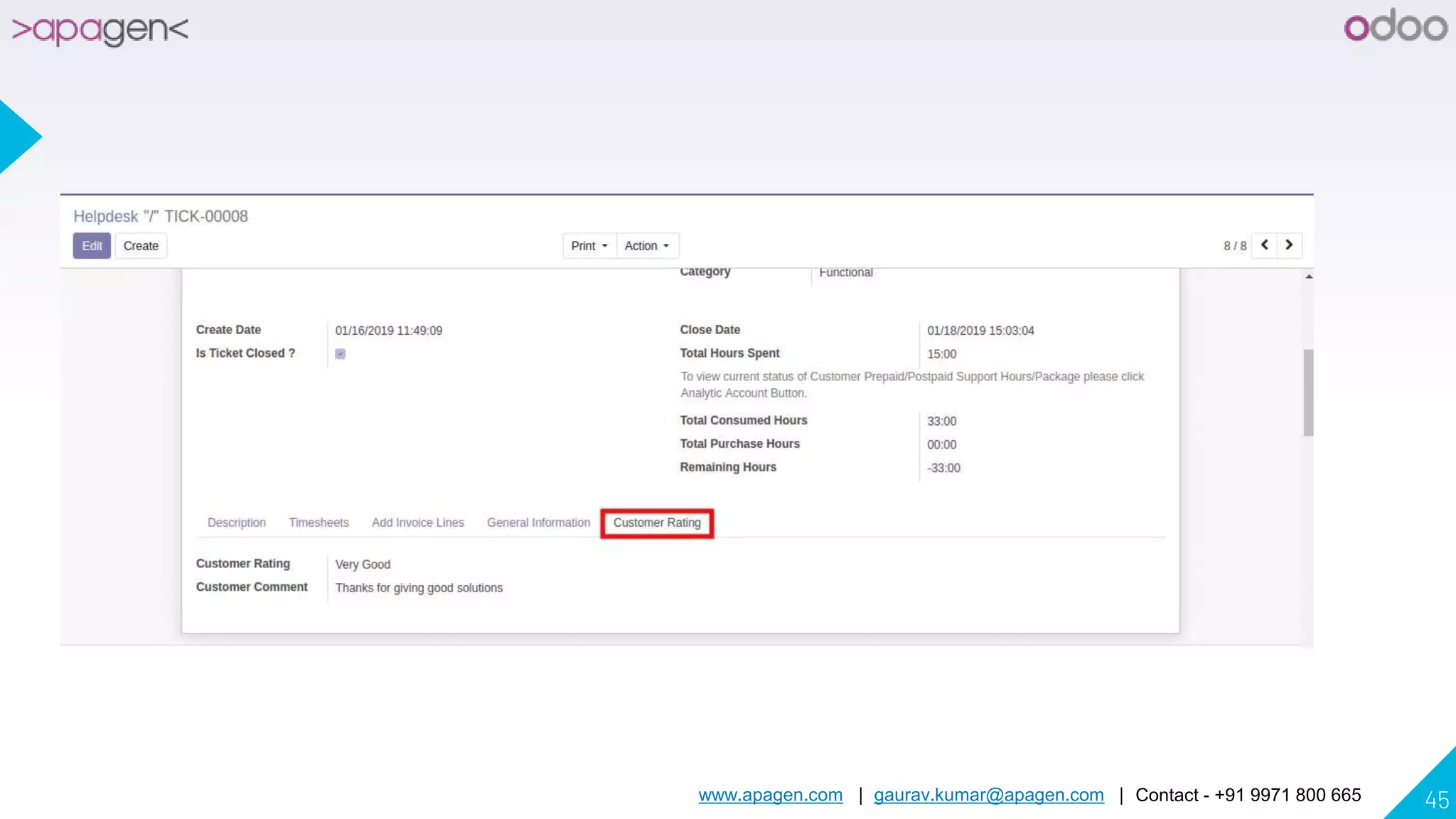Image resolution: width=1456 pixels, height=819 pixels.
Task: Open the www.apagen.com link
Action: point(770,795)
